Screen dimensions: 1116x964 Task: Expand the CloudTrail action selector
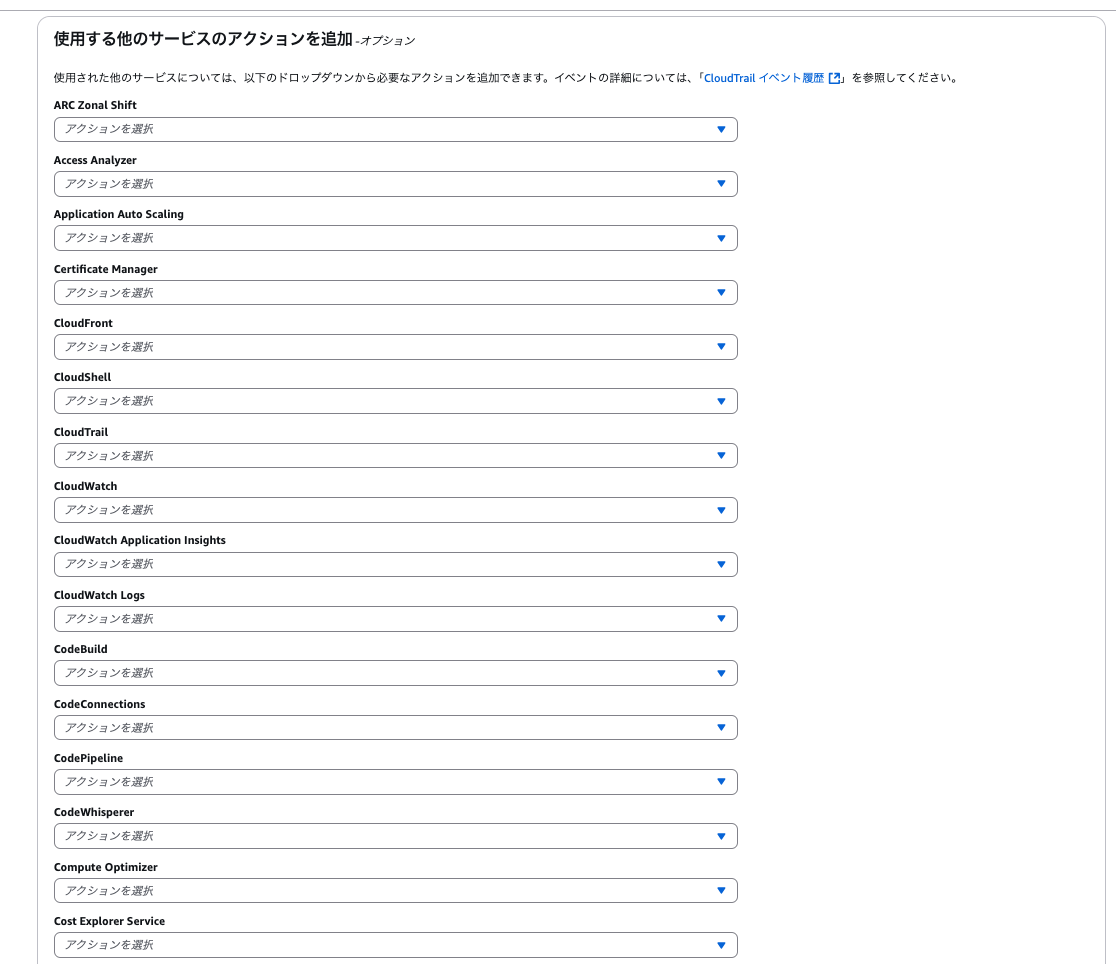pyautogui.click(x=395, y=456)
